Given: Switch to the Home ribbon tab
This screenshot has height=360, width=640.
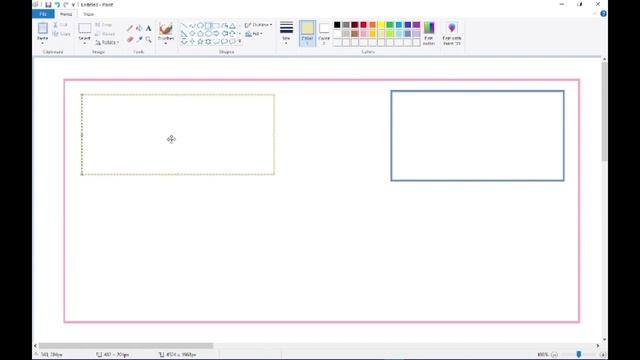Looking at the screenshot, I should (x=66, y=14).
